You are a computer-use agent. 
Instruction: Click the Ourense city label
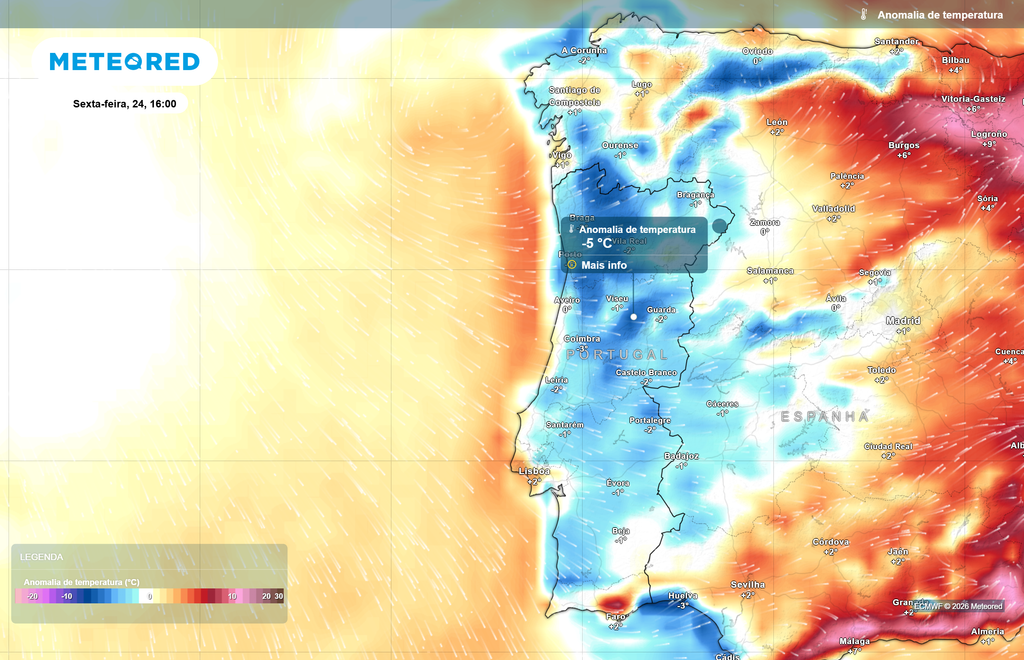(620, 145)
